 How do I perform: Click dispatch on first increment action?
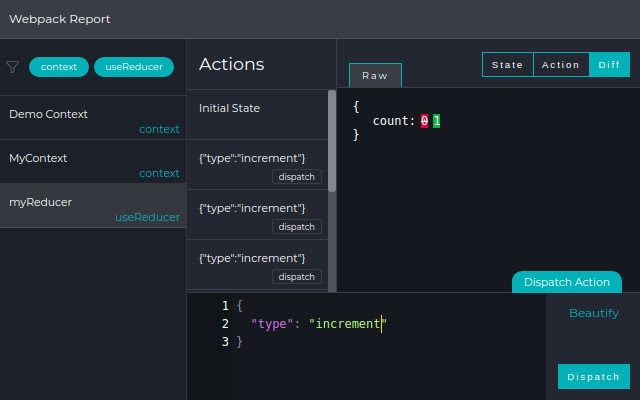click(297, 177)
